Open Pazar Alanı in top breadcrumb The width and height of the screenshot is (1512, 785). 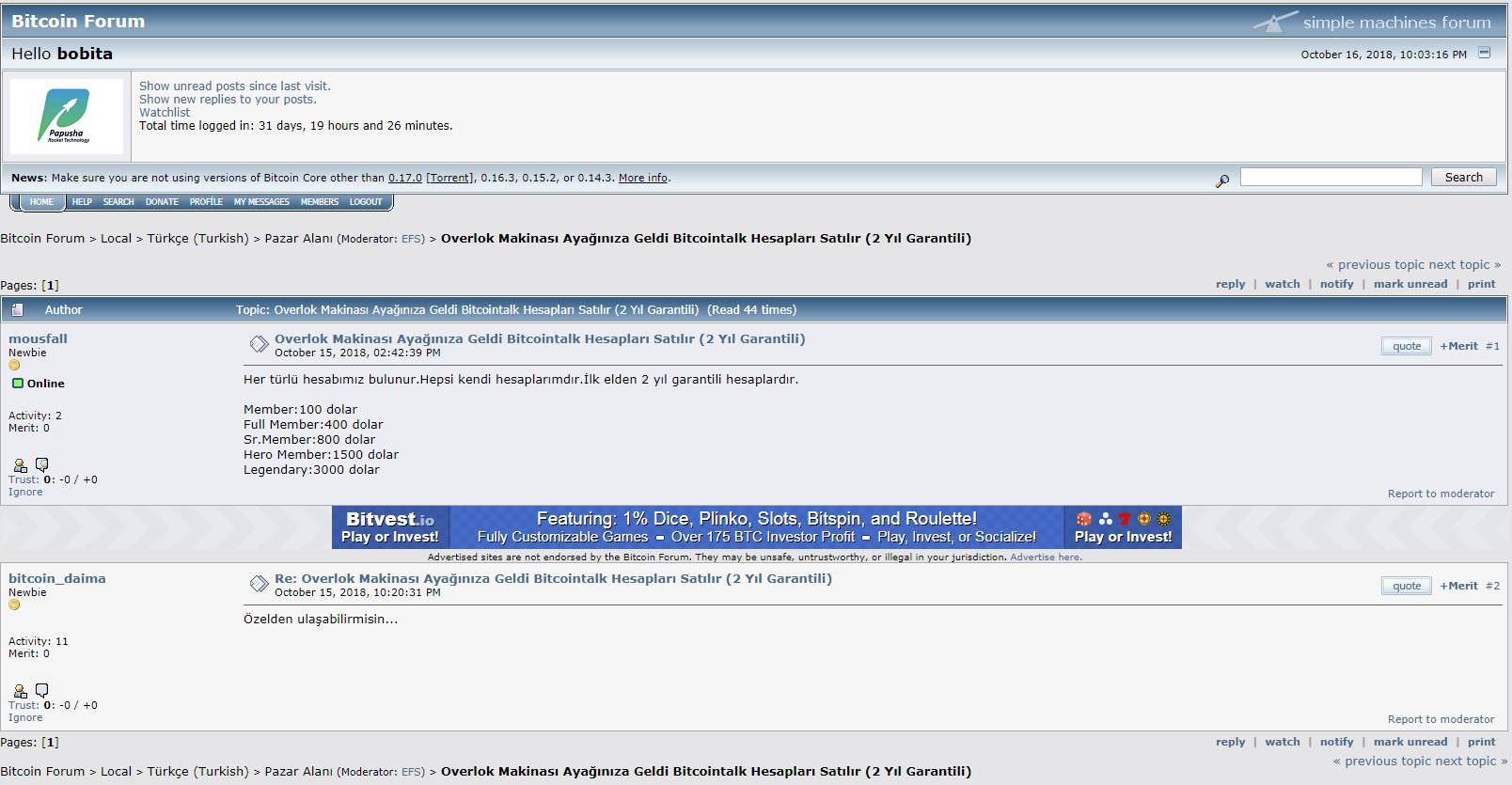click(x=298, y=239)
